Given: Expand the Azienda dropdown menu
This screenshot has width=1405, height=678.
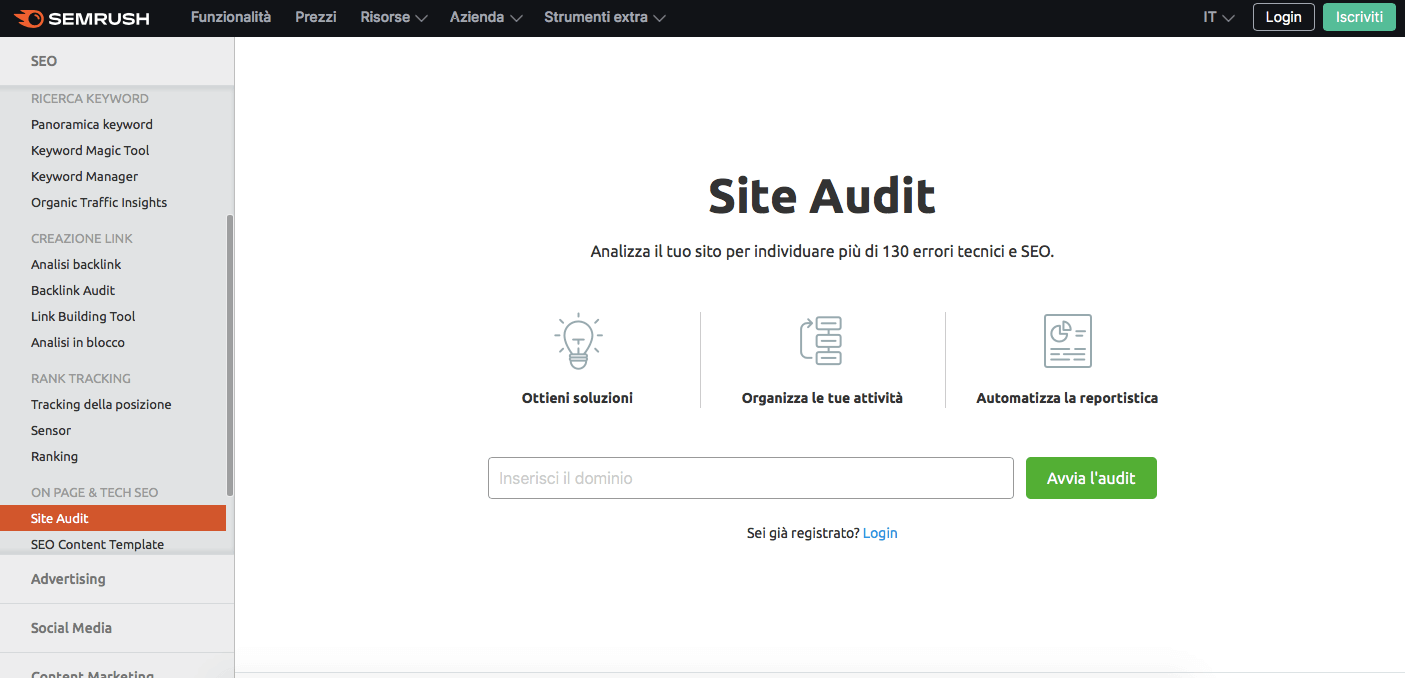Looking at the screenshot, I should click(x=486, y=18).
